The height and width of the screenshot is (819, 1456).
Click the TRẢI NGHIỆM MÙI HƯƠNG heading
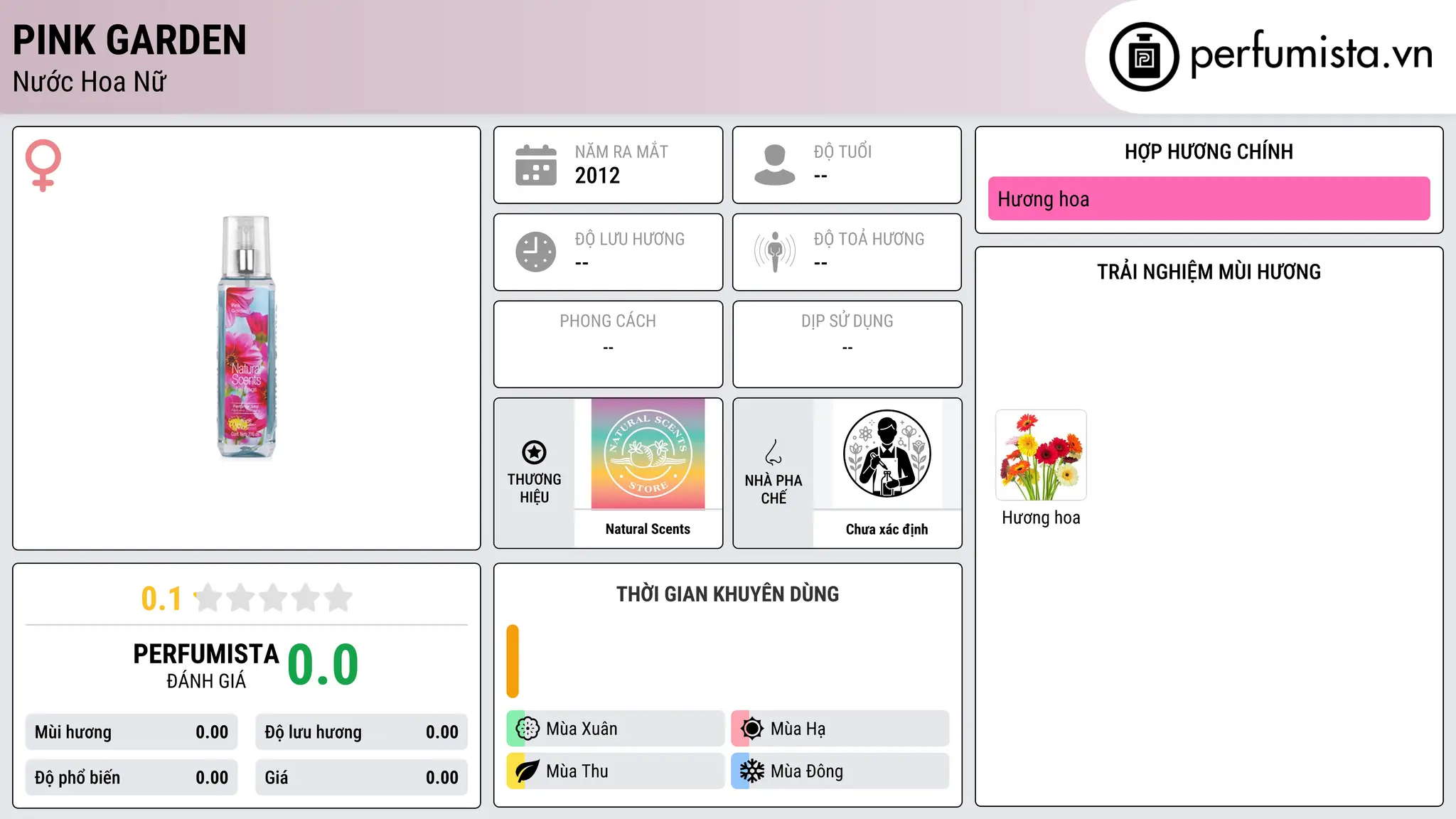pyautogui.click(x=1209, y=272)
